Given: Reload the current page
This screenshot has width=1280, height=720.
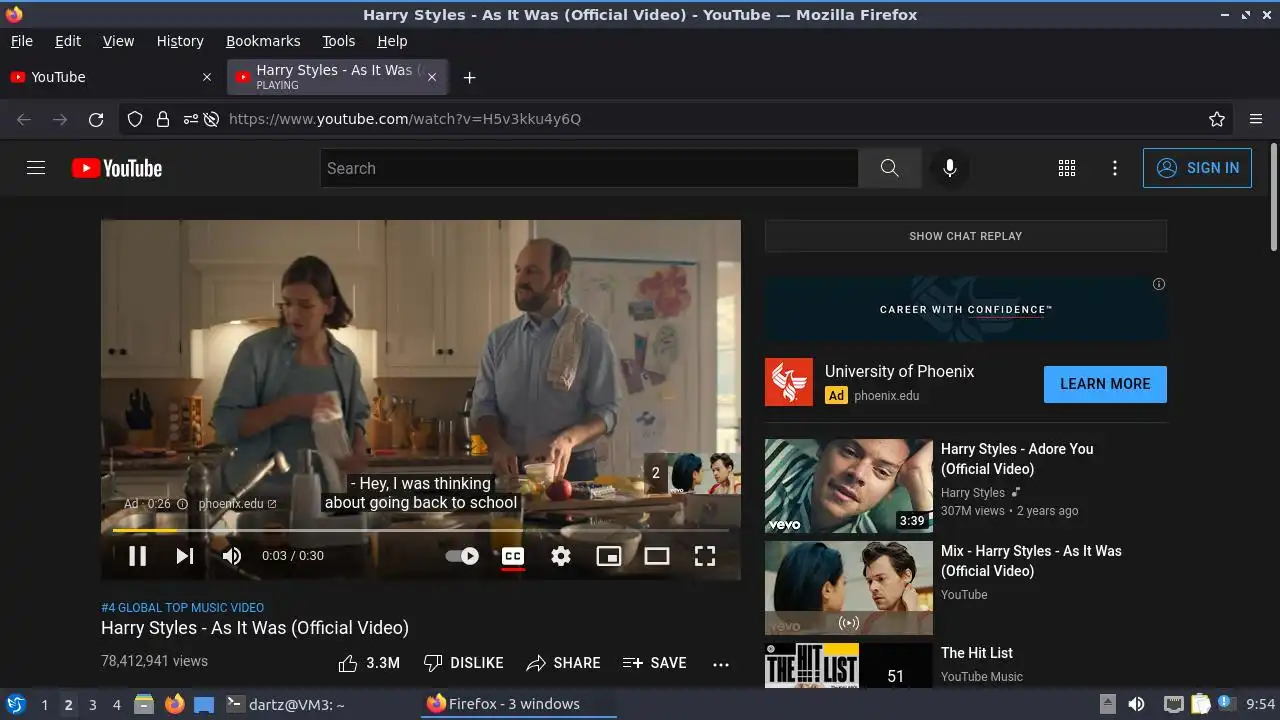Looking at the screenshot, I should 96,119.
